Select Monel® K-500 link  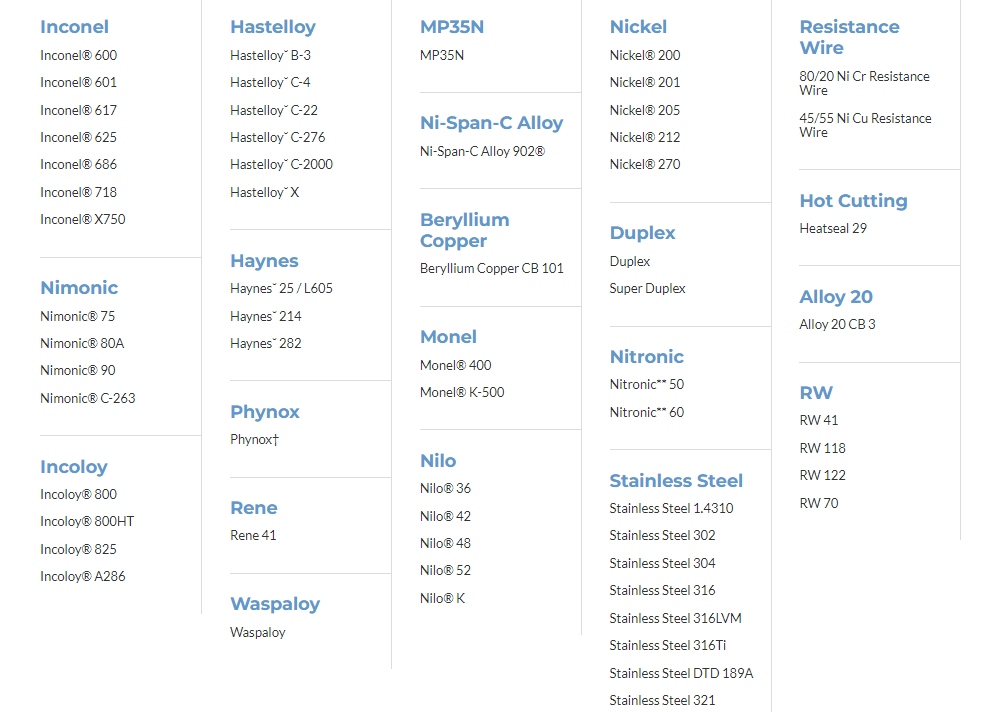click(462, 392)
